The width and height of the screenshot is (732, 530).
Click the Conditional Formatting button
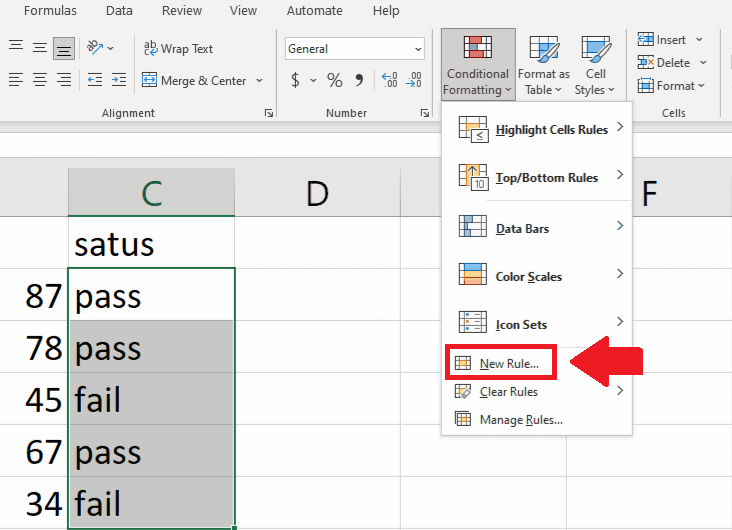[478, 64]
